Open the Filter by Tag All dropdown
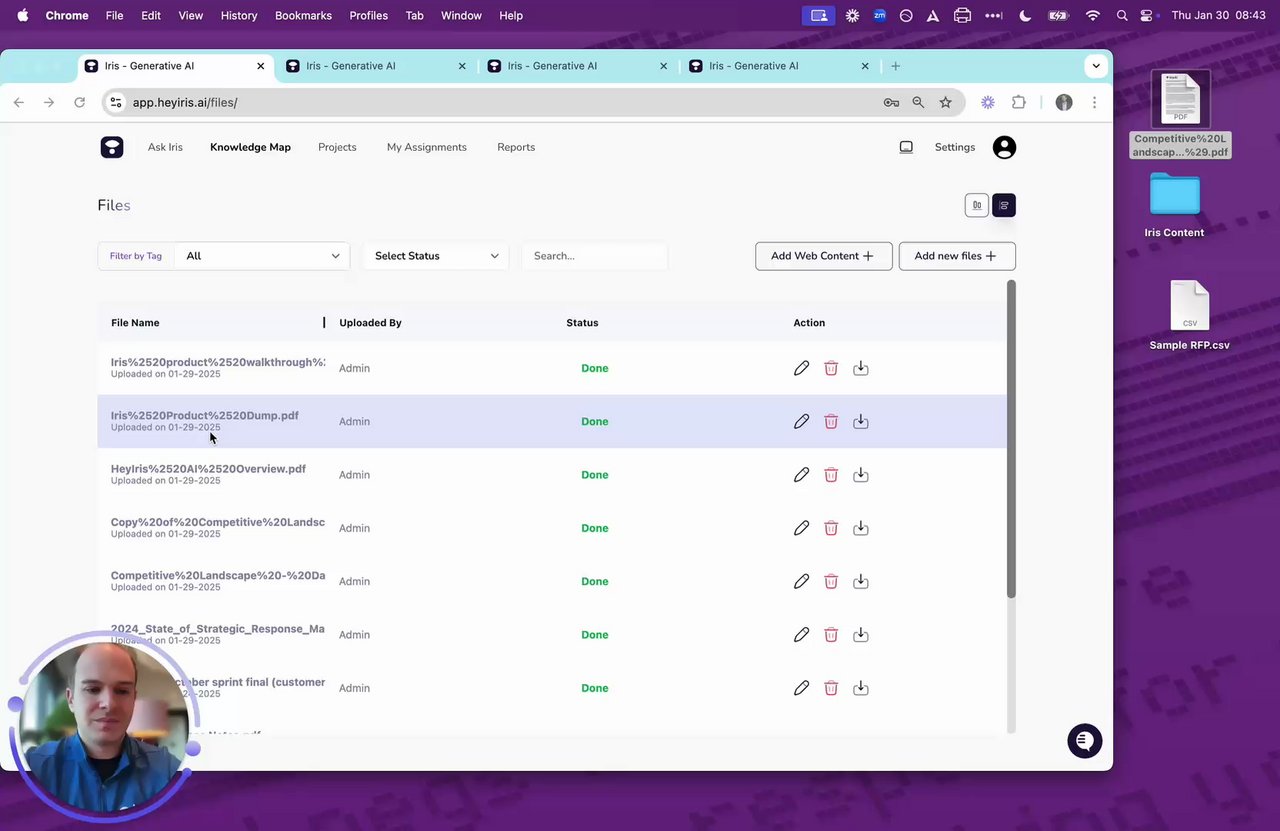This screenshot has width=1280, height=831. click(262, 256)
